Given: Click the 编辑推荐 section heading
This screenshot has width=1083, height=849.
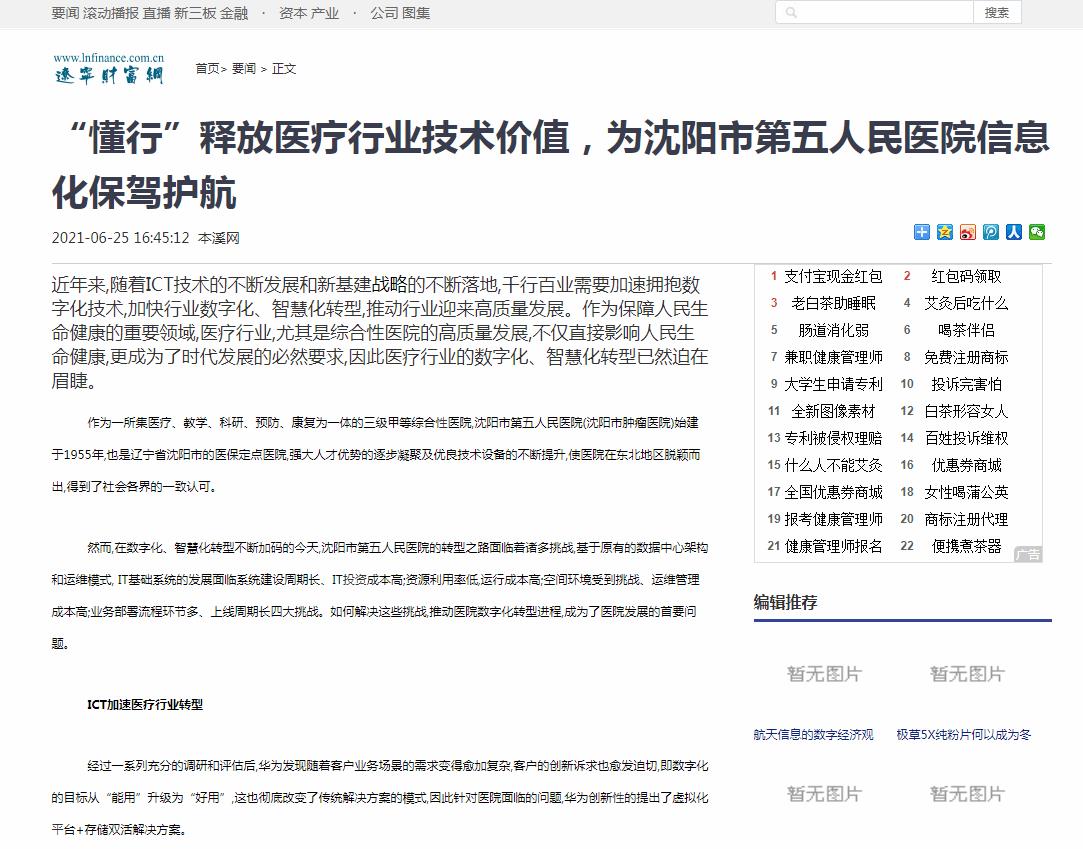Looking at the screenshot, I should point(785,602).
